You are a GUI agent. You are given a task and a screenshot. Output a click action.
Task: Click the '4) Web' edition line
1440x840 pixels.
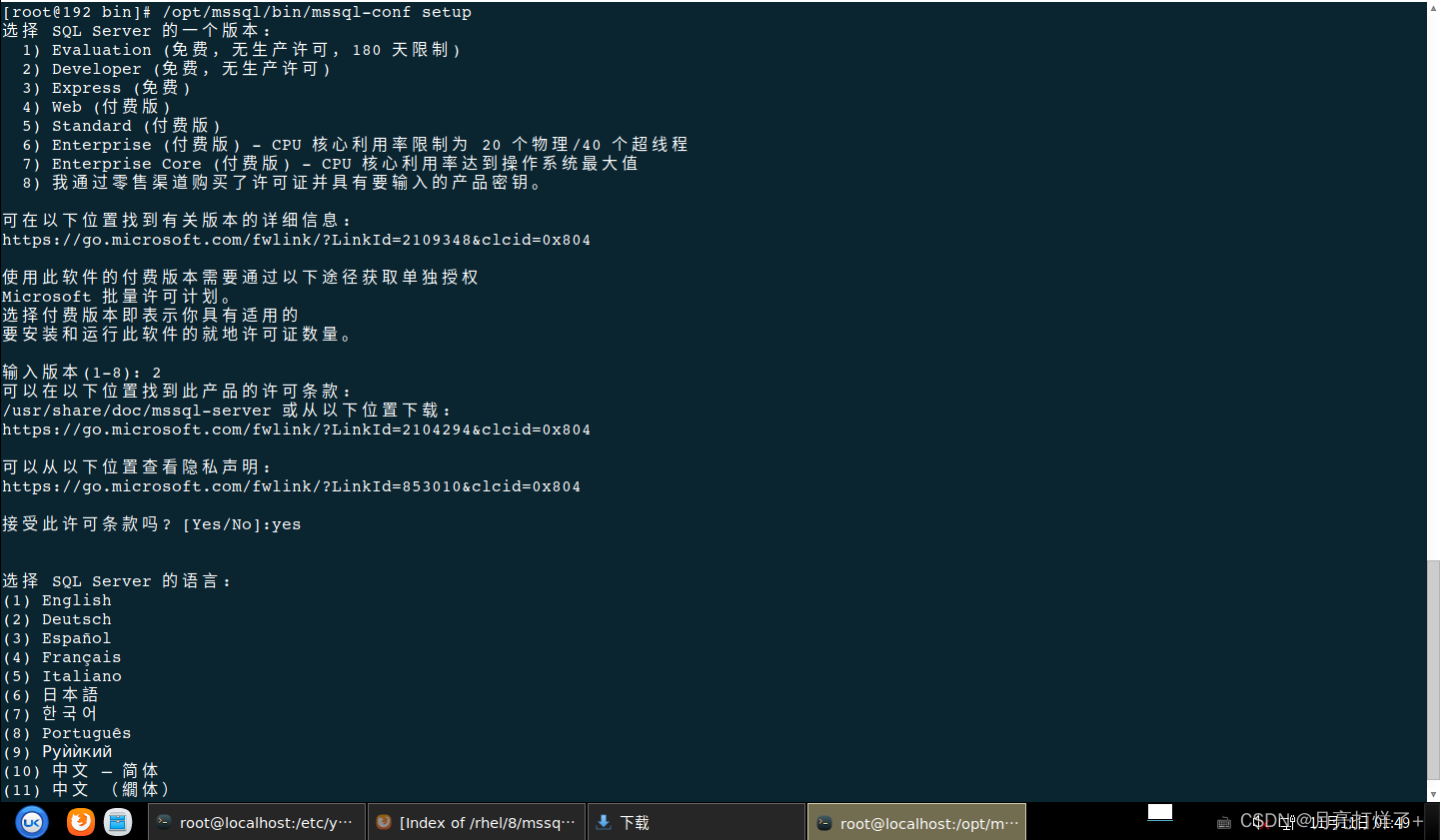[x=96, y=107]
